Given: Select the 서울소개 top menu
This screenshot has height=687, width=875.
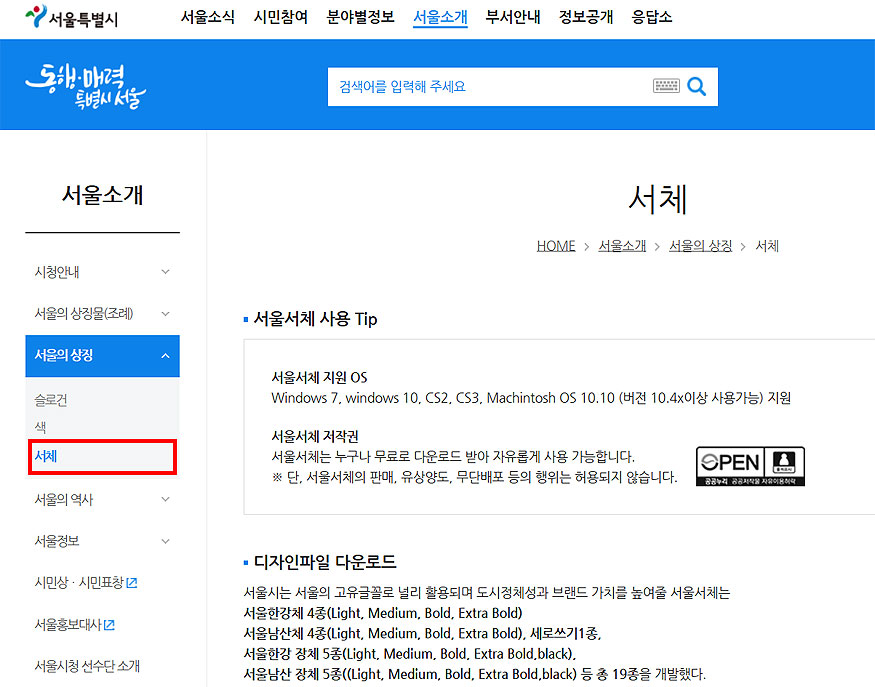Looking at the screenshot, I should tap(440, 17).
